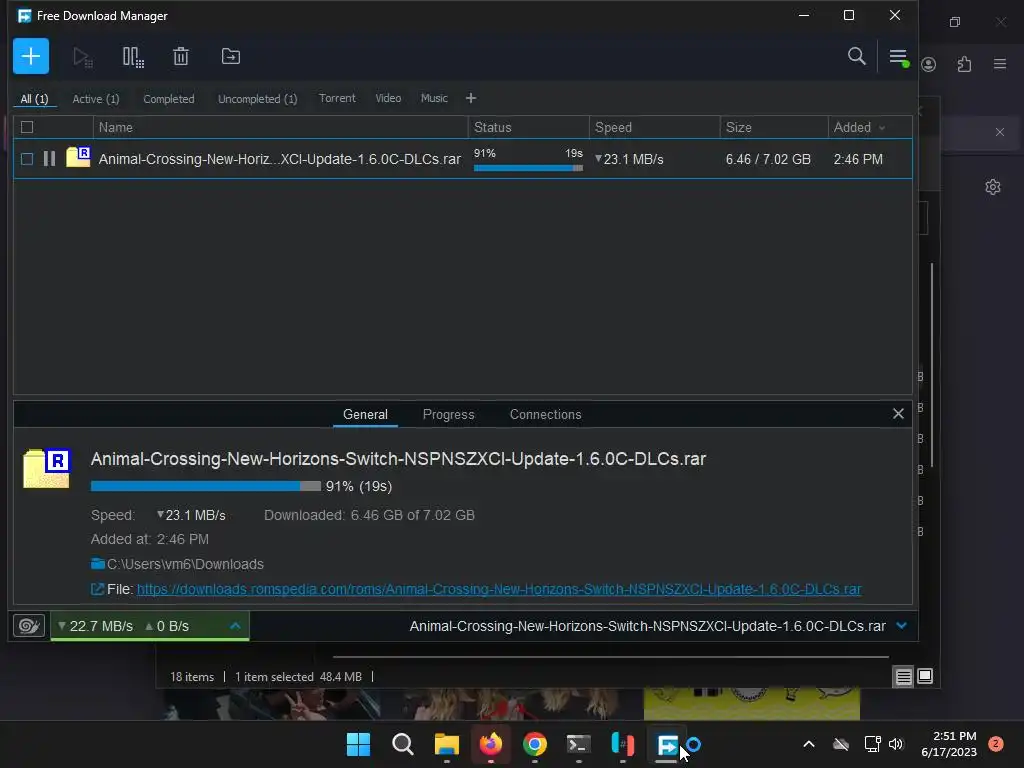Open the Switch emulator taskbar icon

click(x=622, y=744)
